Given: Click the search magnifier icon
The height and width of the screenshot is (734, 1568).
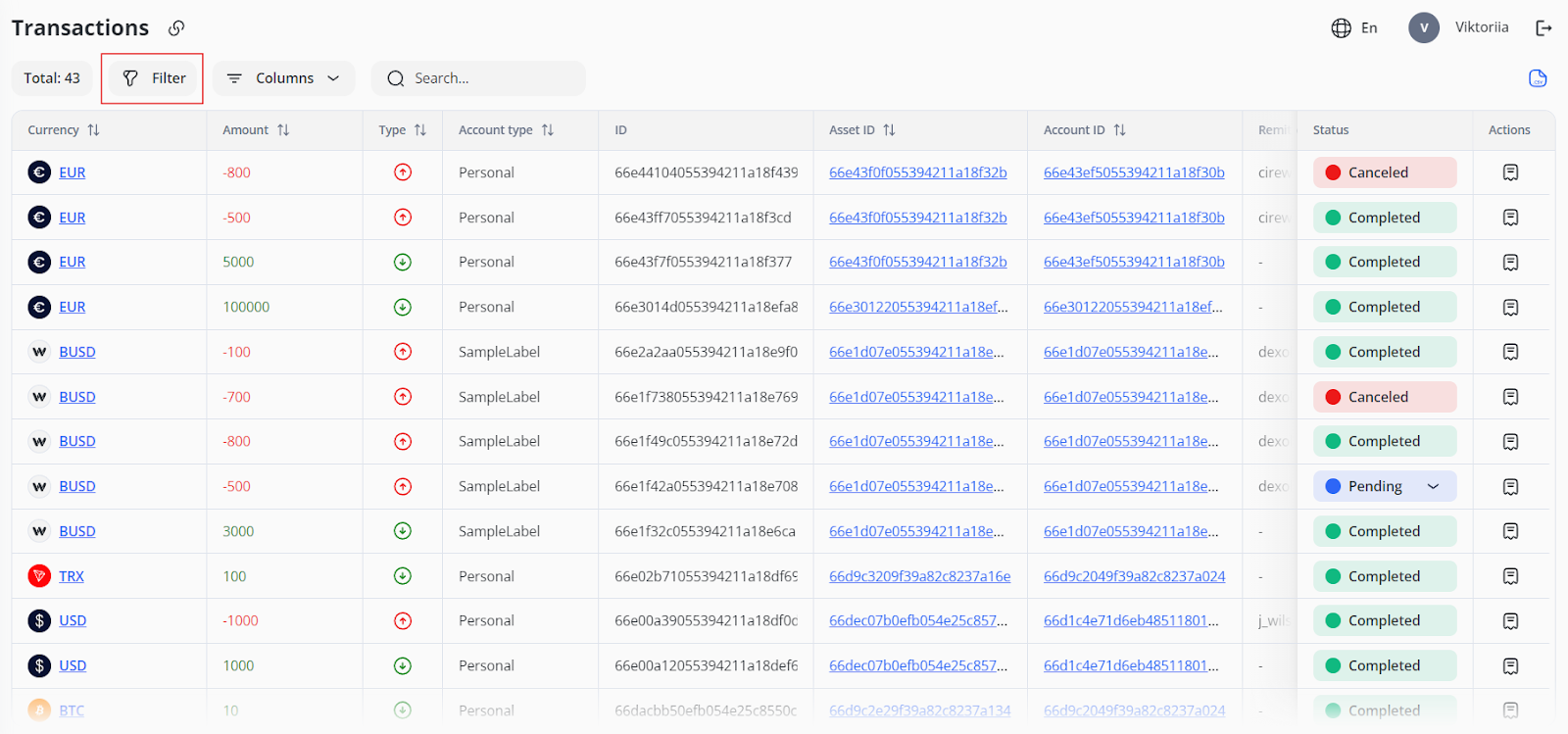Looking at the screenshot, I should pos(395,78).
